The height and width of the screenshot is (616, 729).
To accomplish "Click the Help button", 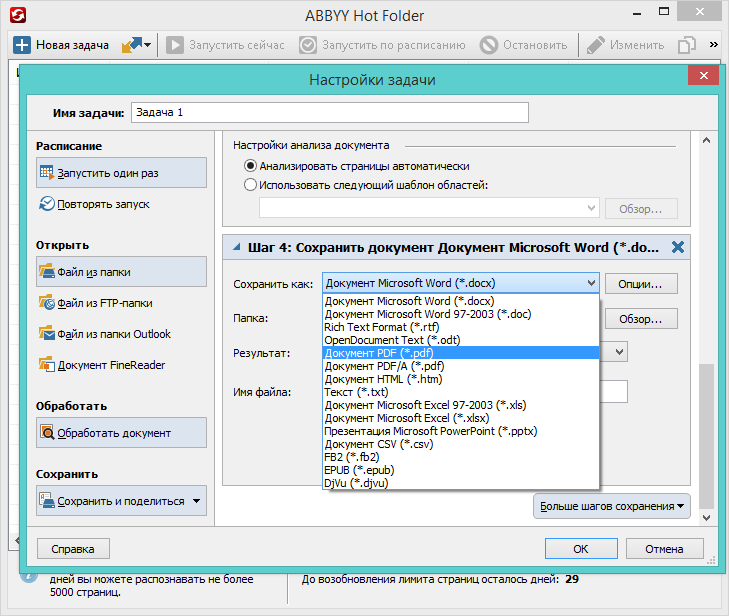I will pos(73,549).
